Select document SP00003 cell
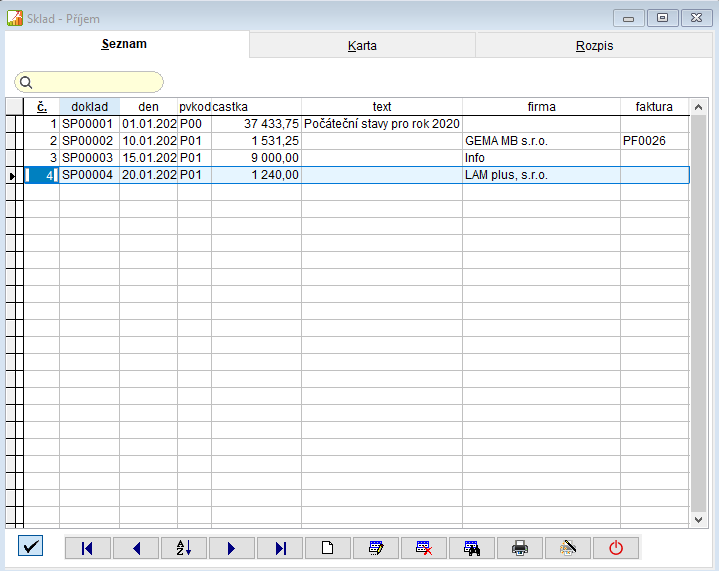This screenshot has width=719, height=571. point(89,158)
